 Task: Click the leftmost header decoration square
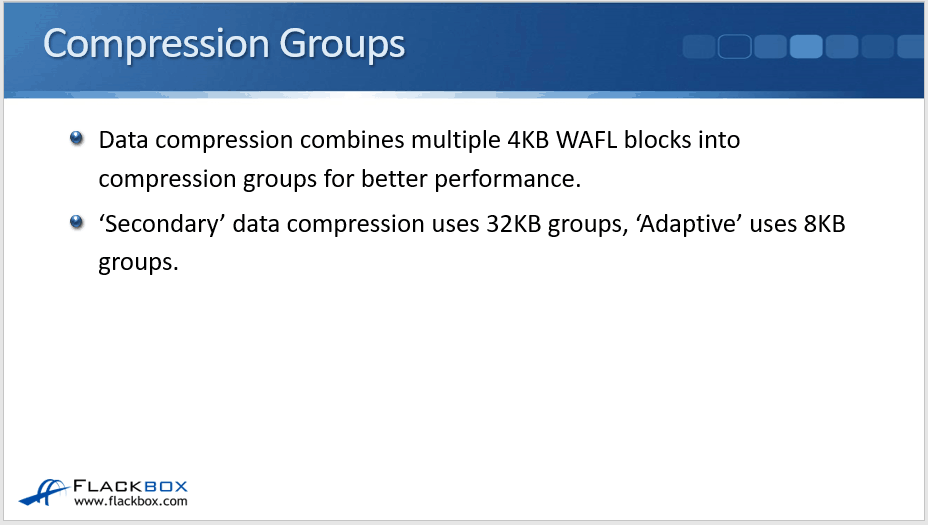tap(698, 47)
